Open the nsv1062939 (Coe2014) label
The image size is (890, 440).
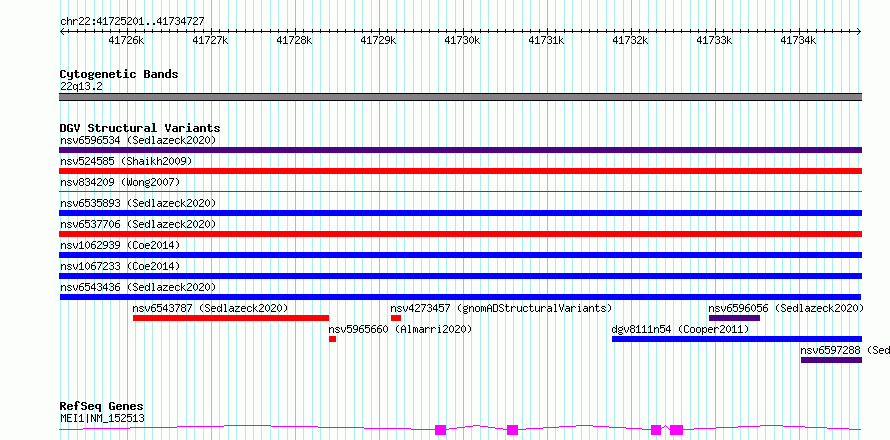click(120, 245)
